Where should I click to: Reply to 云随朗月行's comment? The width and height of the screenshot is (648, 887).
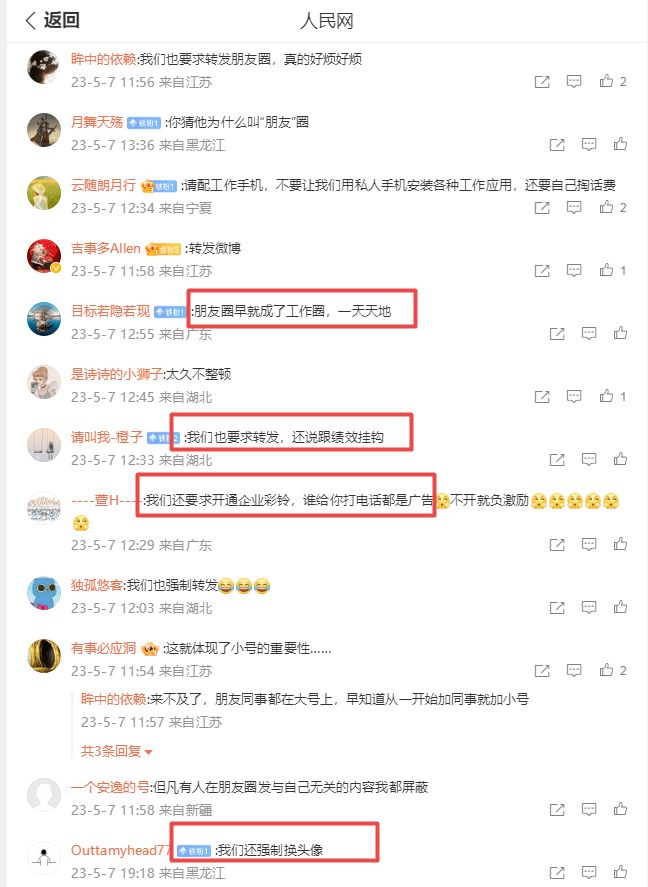coord(574,208)
